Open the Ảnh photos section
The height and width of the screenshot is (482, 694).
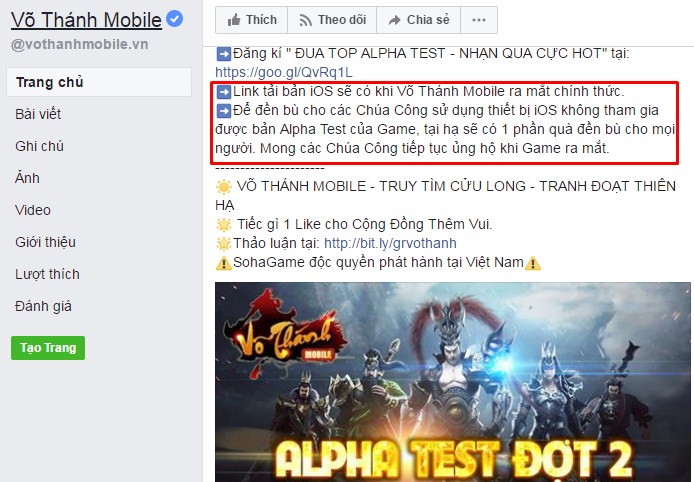tap(27, 177)
